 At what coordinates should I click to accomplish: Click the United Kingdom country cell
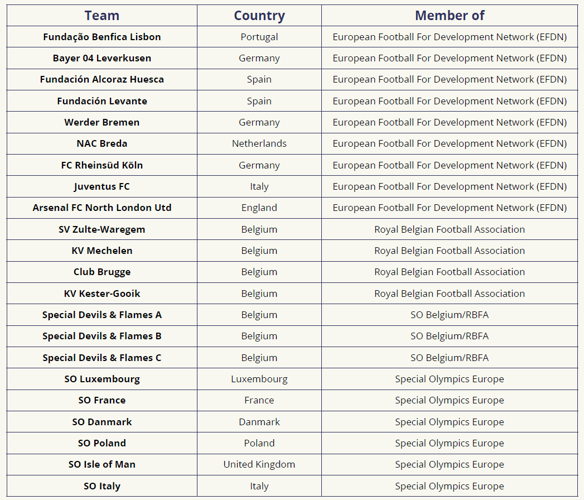(259, 464)
